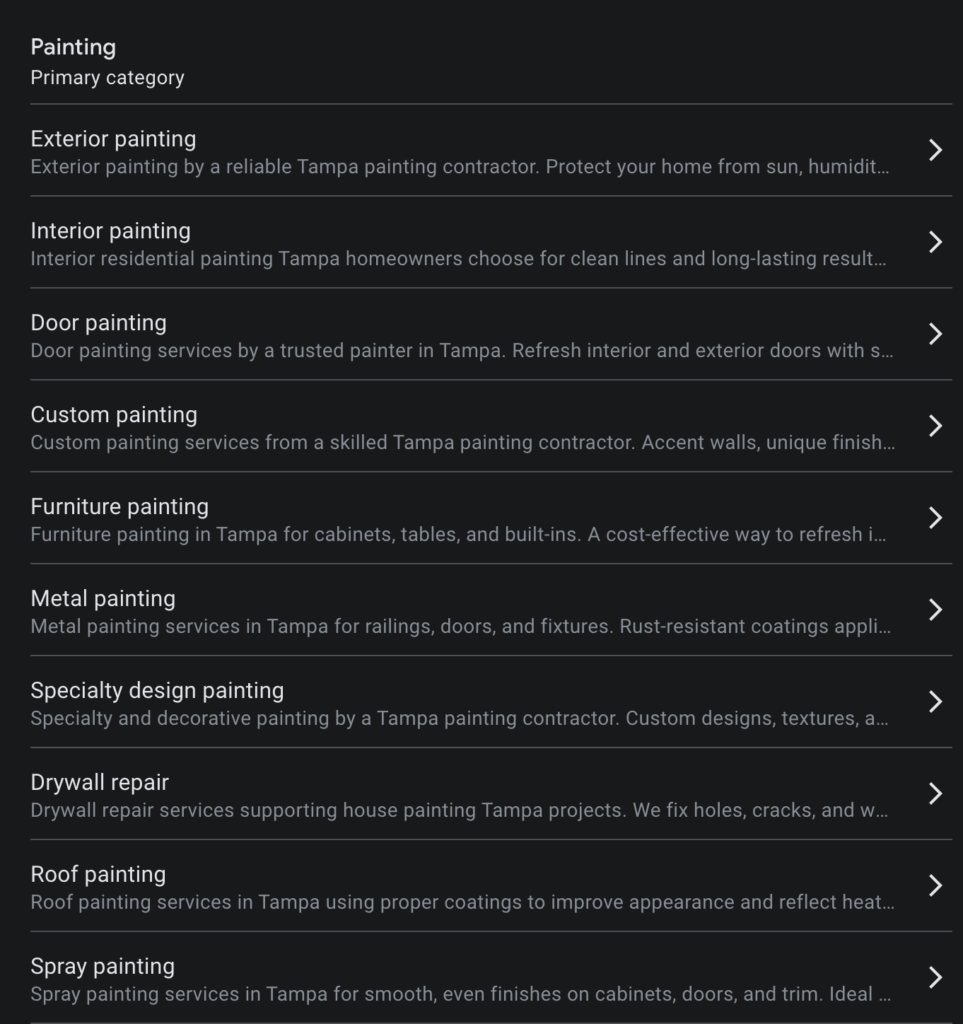Click the Custom painting chevron arrow

point(935,426)
